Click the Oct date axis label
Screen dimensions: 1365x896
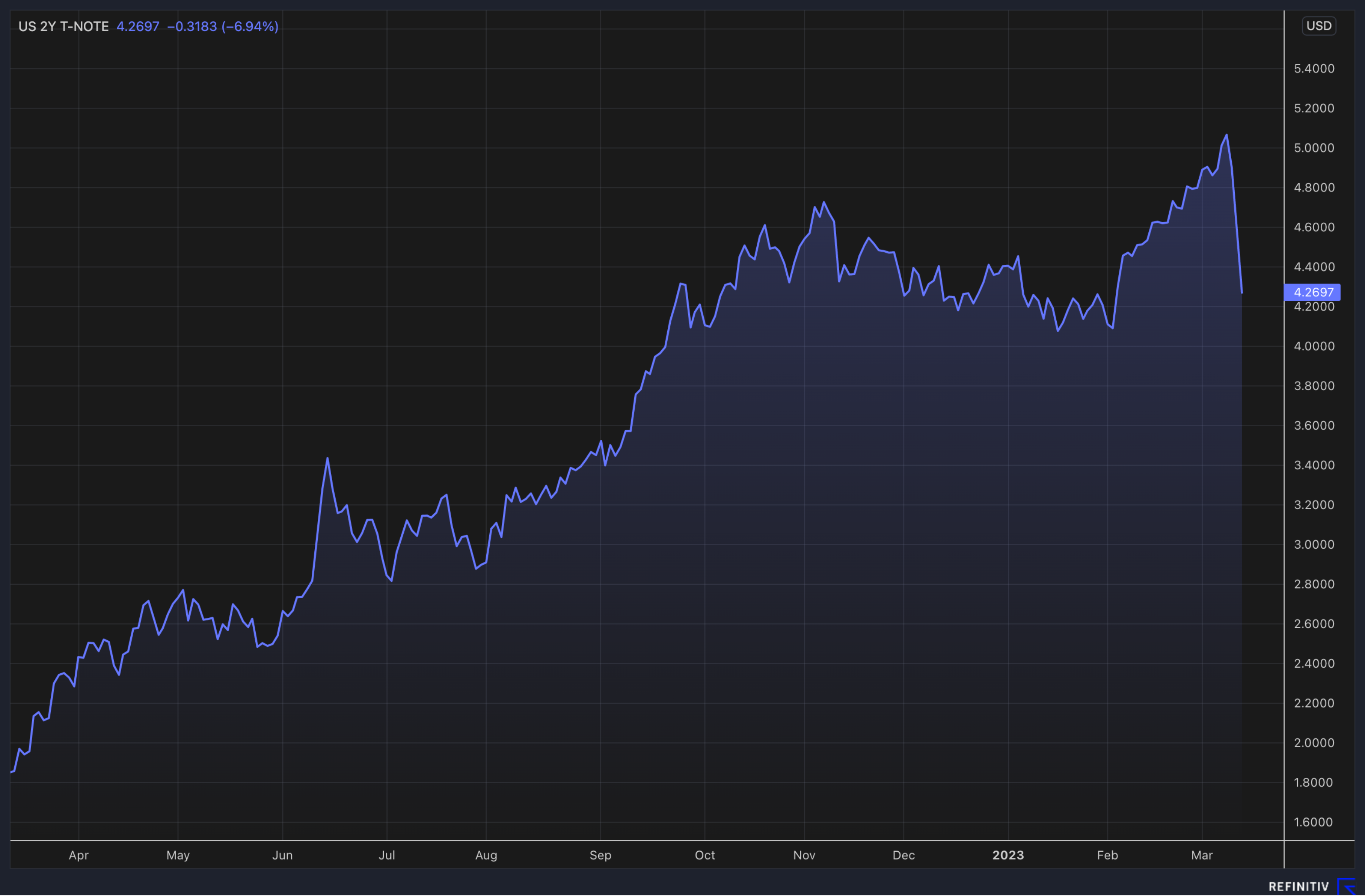coord(705,855)
